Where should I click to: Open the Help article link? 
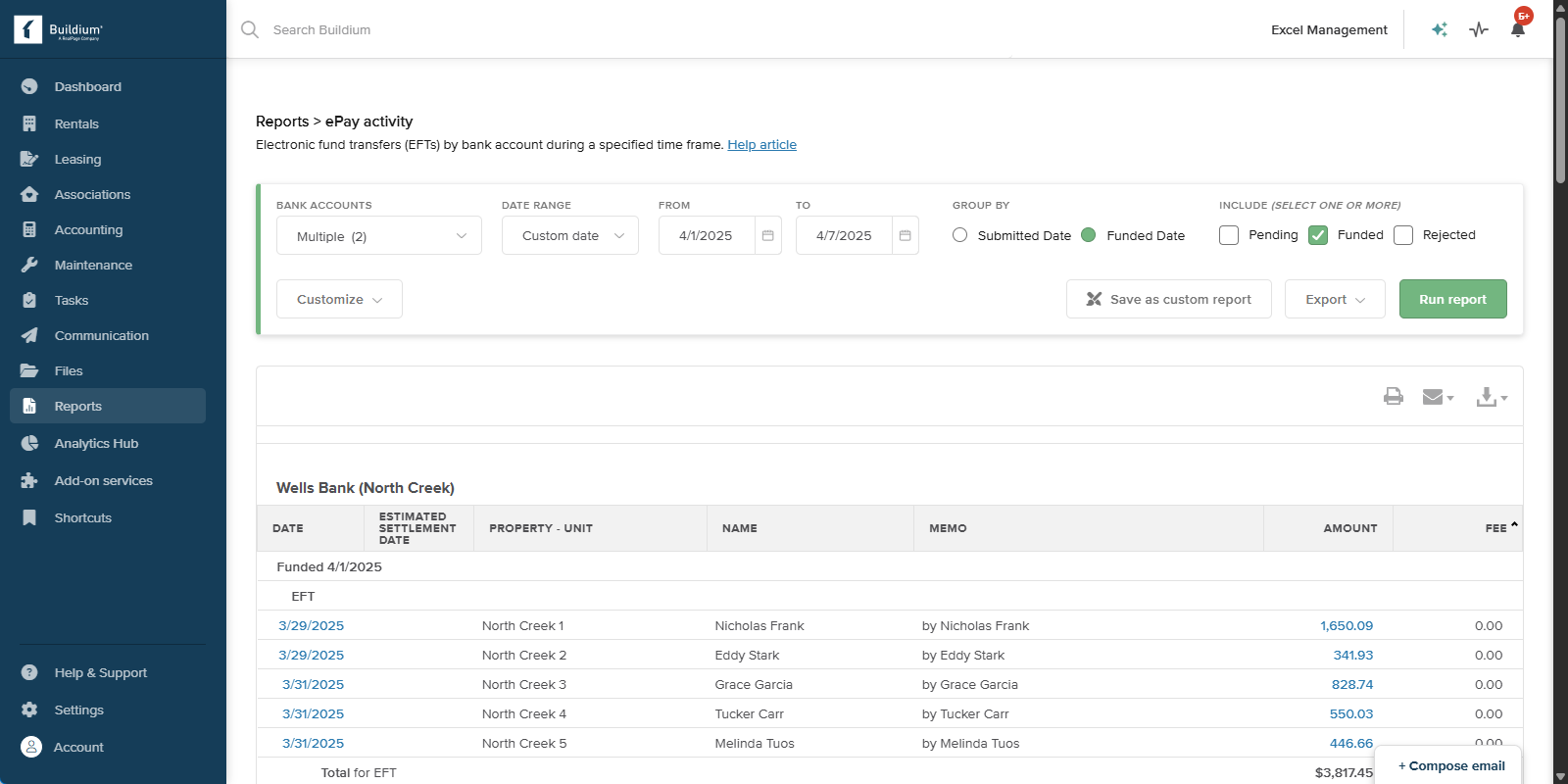tap(761, 145)
